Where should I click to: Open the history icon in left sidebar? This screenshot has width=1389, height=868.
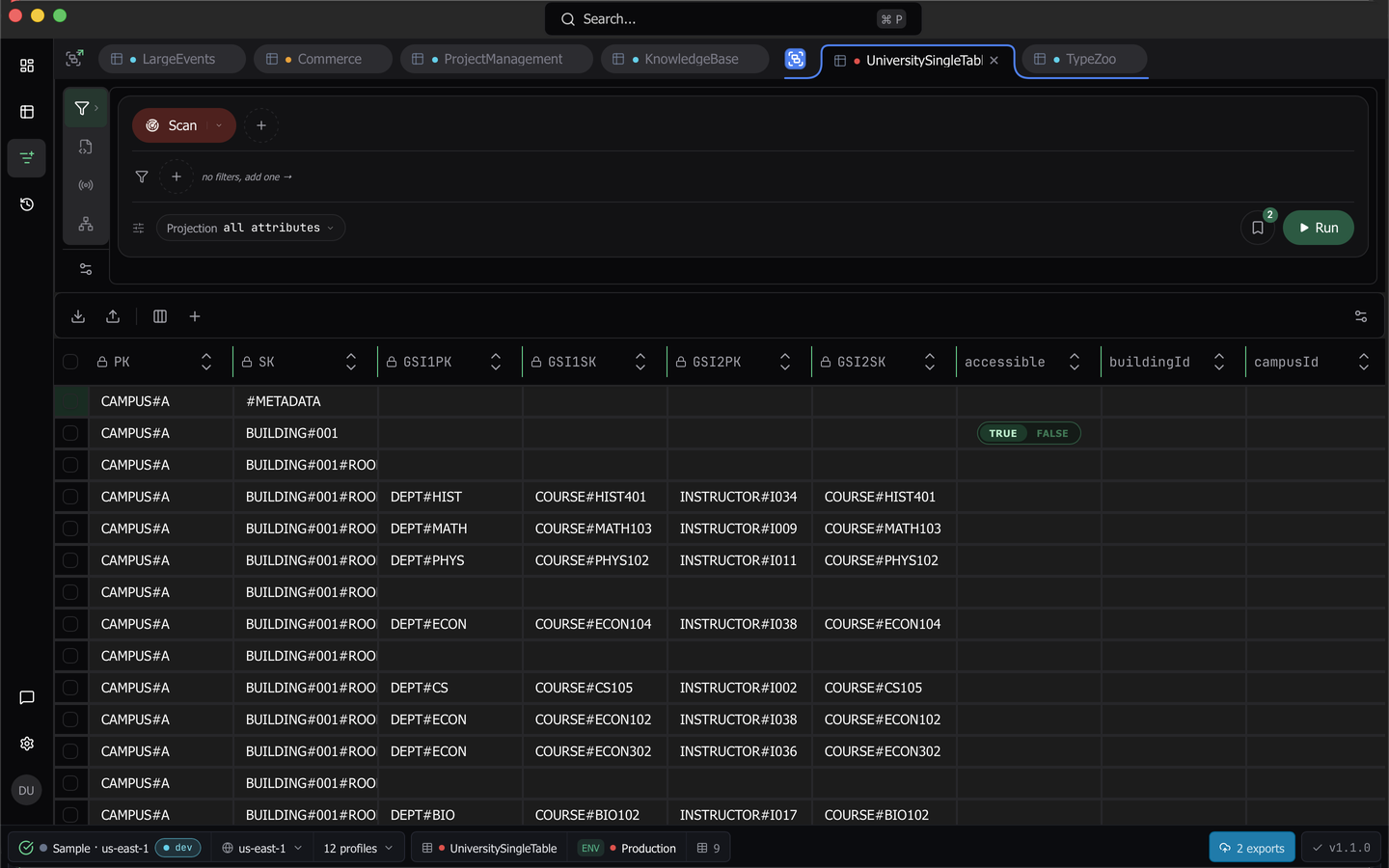(27, 204)
